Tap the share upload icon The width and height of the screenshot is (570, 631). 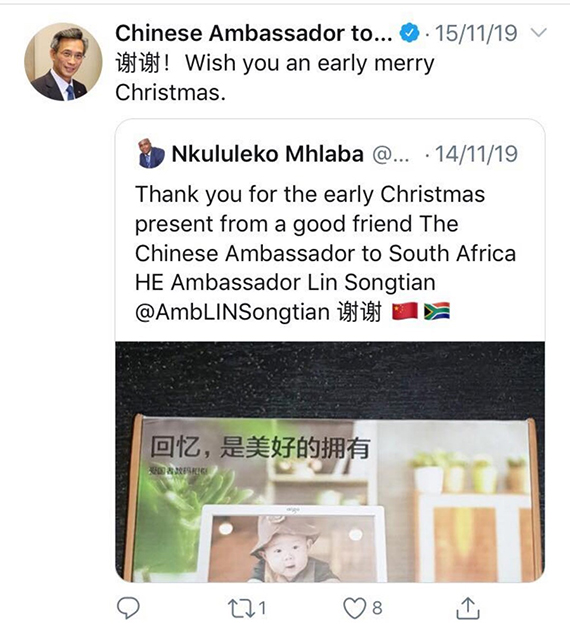pos(468,608)
